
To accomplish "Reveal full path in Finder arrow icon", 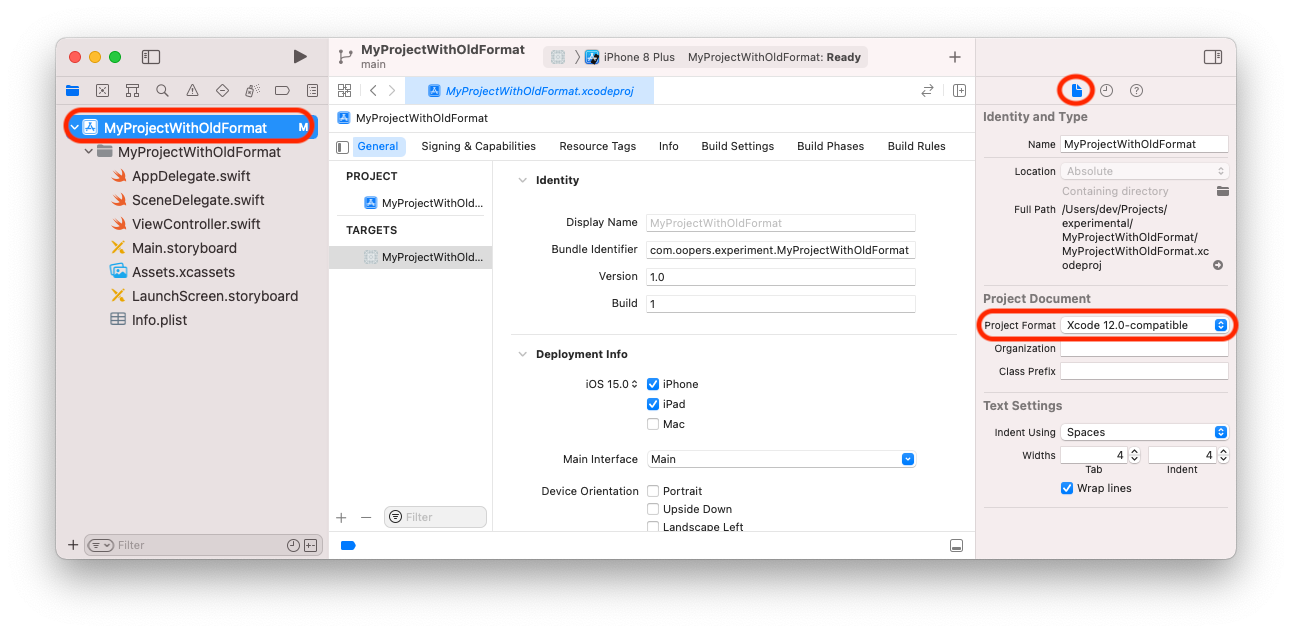I will pyautogui.click(x=1218, y=266).
